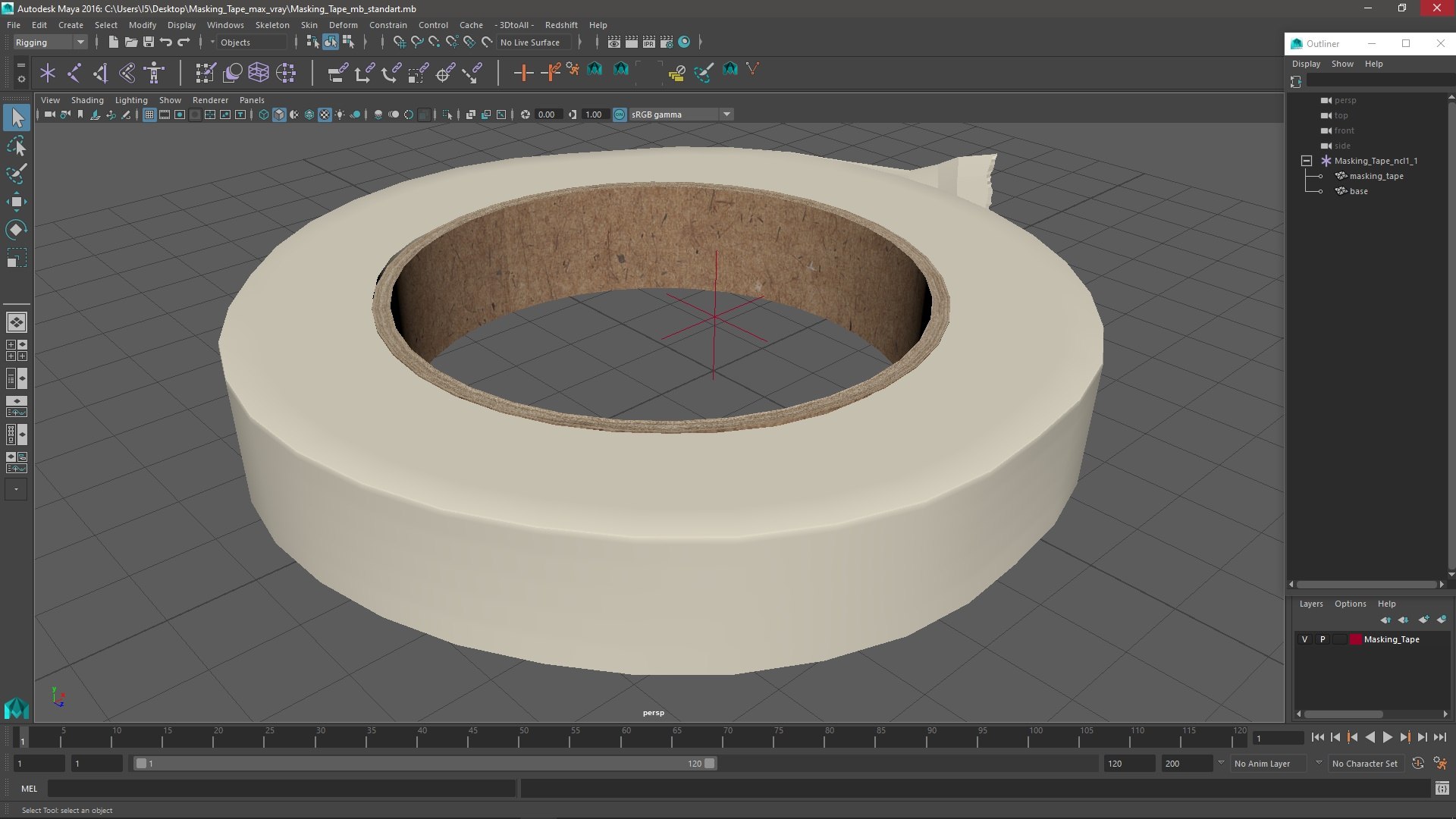Activate the Lasso select tool
The image size is (1456, 819).
pyautogui.click(x=17, y=146)
